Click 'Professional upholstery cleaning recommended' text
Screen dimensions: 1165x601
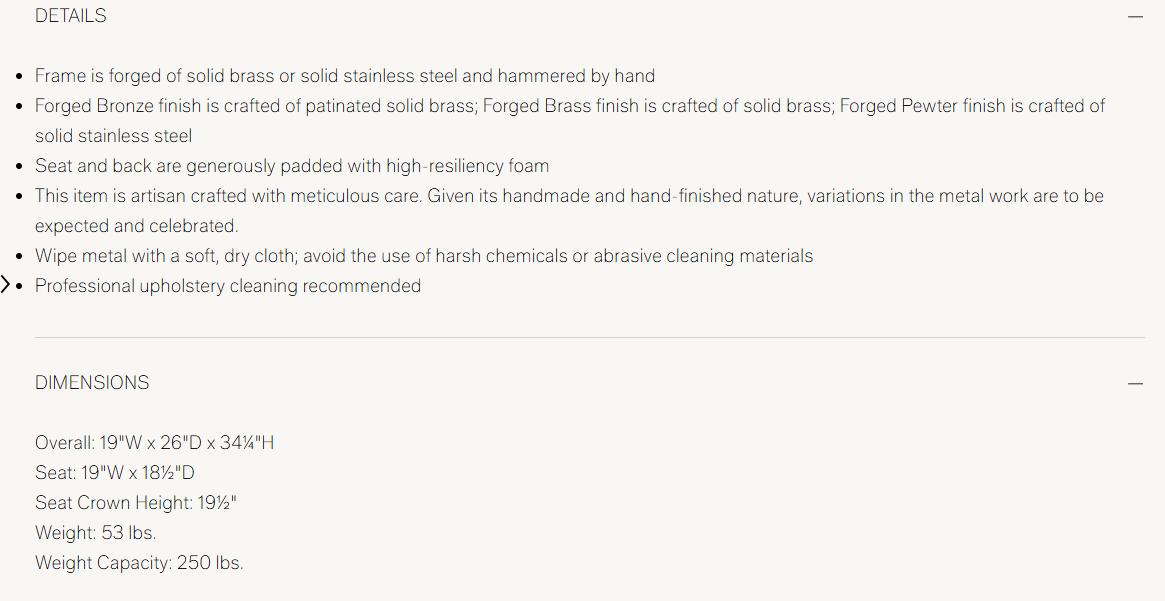click(x=228, y=286)
